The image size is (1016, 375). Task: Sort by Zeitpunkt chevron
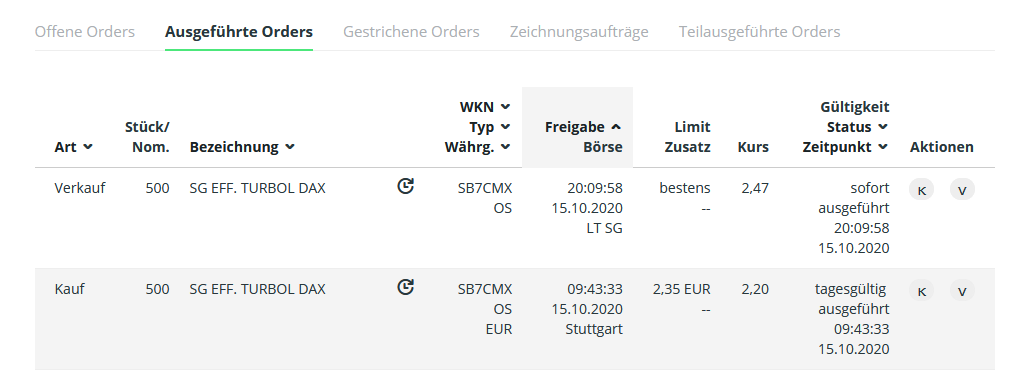point(883,147)
